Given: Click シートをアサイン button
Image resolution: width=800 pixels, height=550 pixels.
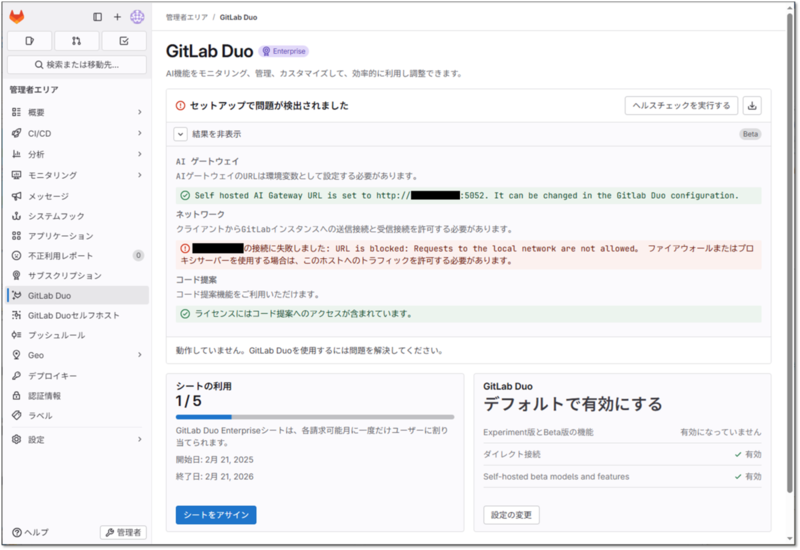Looking at the screenshot, I should (216, 515).
